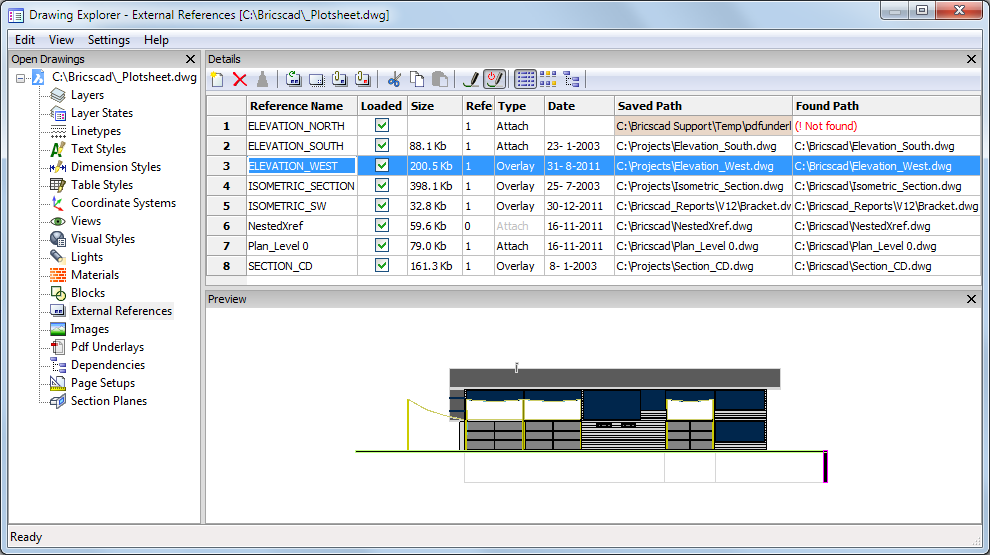
Task: Close the Preview panel
Action: coord(971,299)
